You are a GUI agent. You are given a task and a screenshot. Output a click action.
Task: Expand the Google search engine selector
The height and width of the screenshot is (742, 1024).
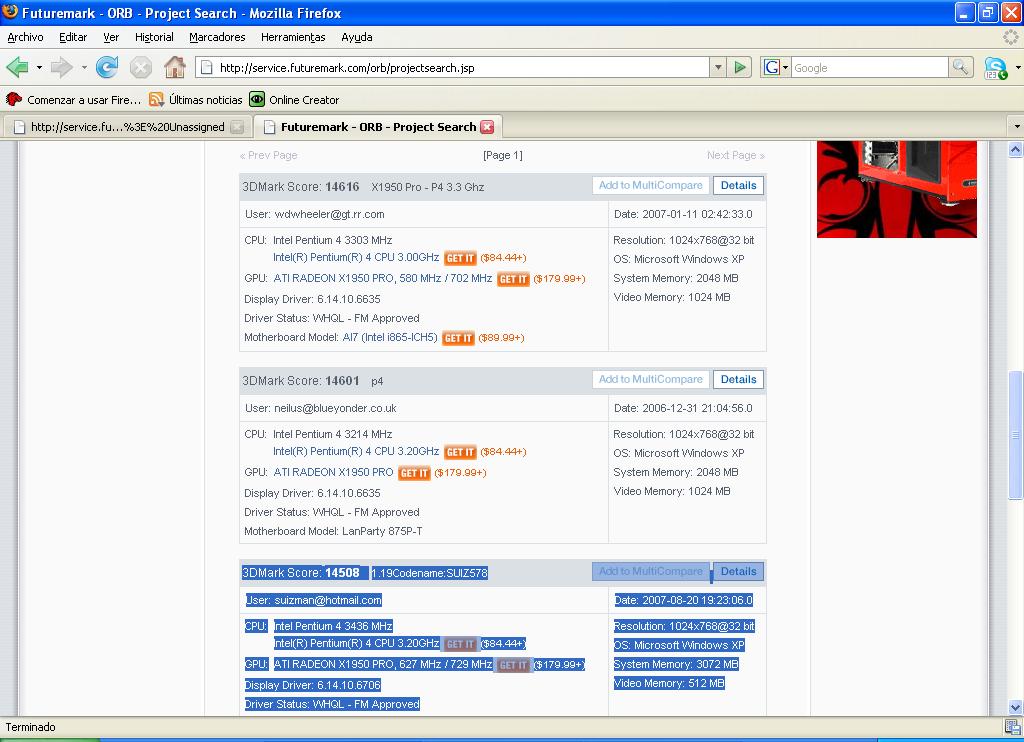776,68
